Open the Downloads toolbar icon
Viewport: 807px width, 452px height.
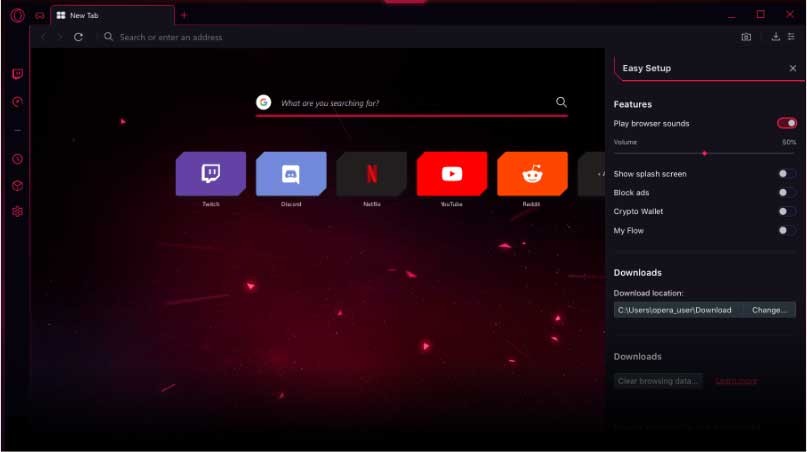point(775,37)
